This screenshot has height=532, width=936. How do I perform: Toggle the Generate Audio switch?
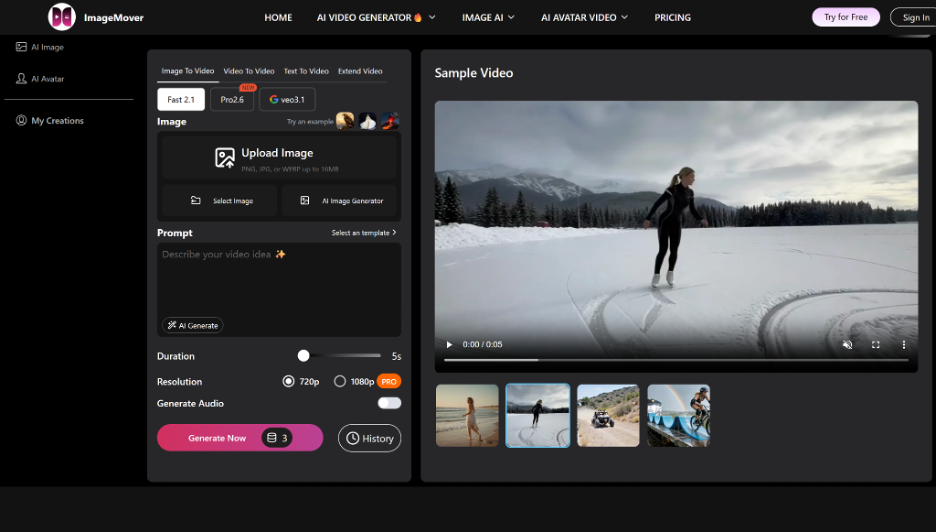coord(389,403)
